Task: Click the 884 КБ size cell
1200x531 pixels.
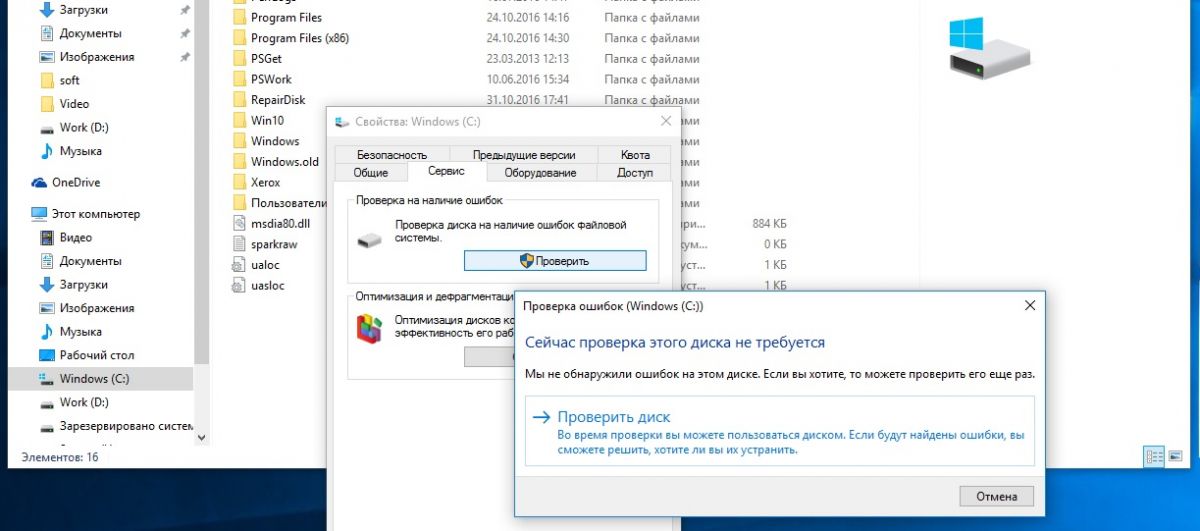Action: [x=769, y=224]
